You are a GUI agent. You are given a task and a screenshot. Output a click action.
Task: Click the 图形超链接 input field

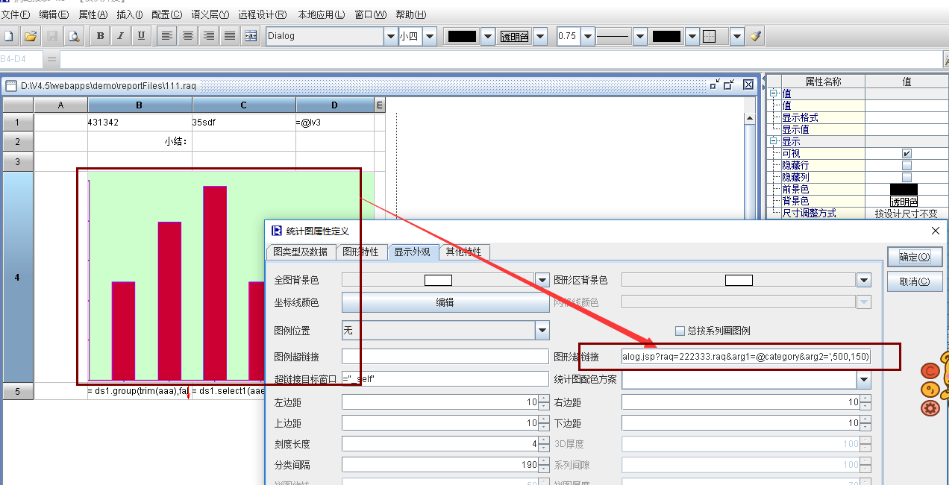[x=746, y=357]
